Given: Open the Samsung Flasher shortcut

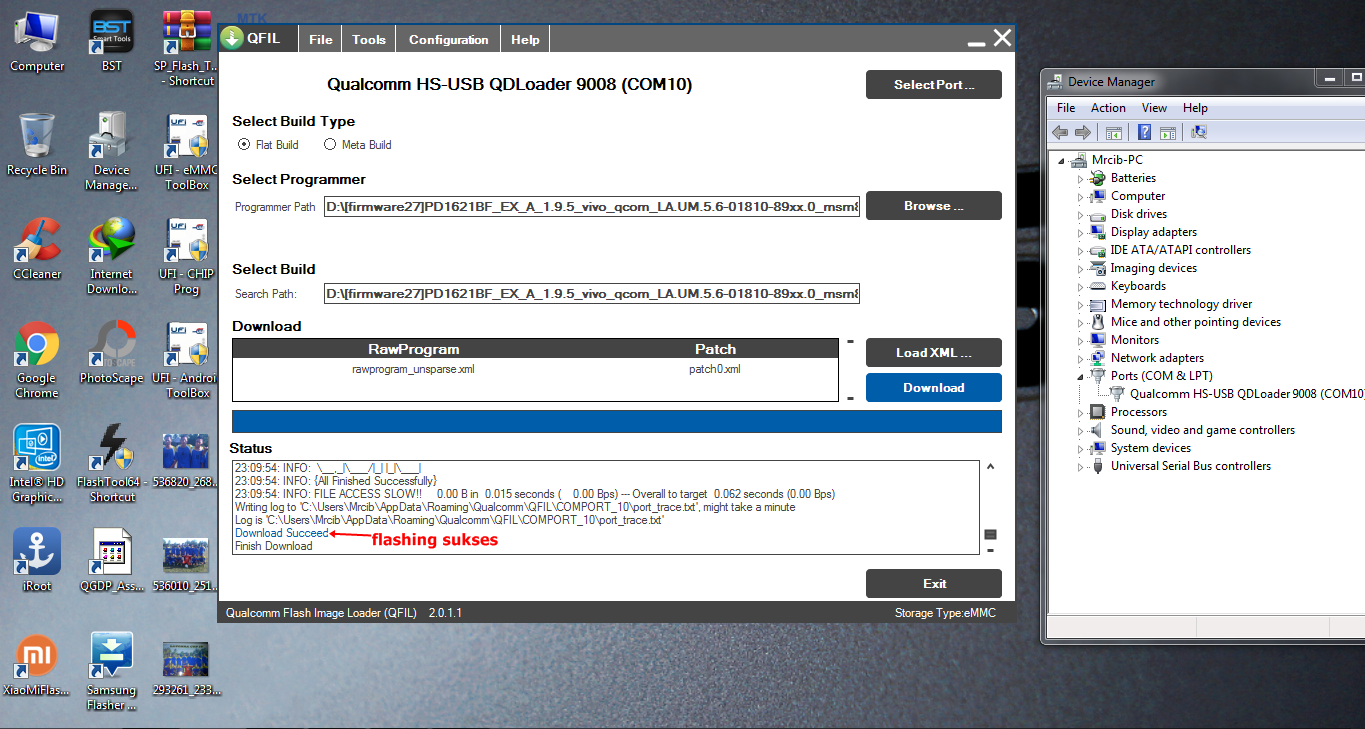Looking at the screenshot, I should pos(112,672).
